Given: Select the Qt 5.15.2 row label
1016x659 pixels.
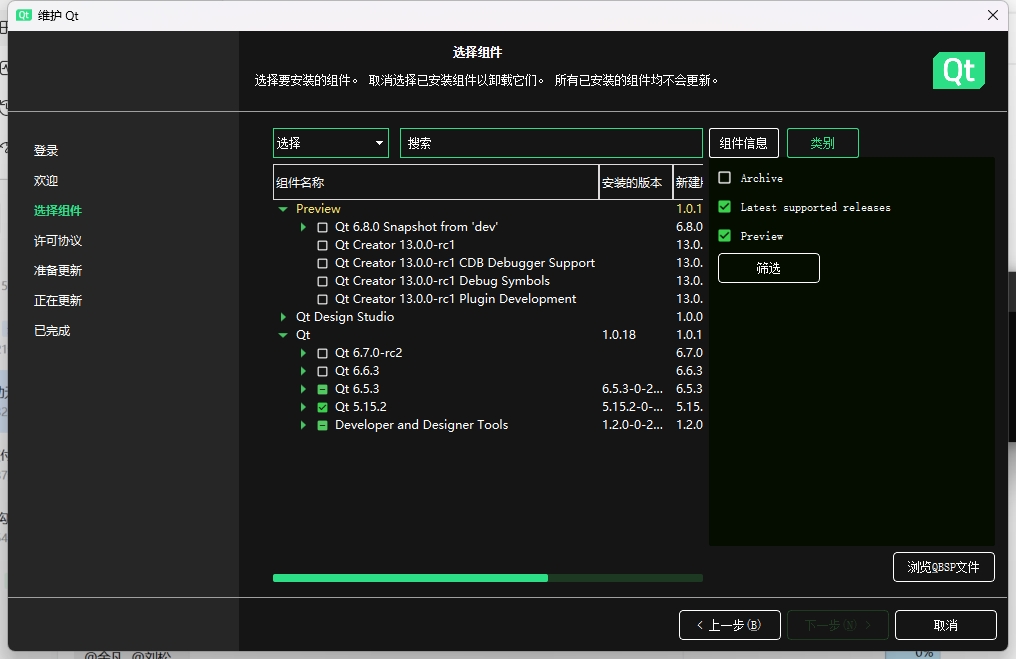Looking at the screenshot, I should (x=360, y=407).
